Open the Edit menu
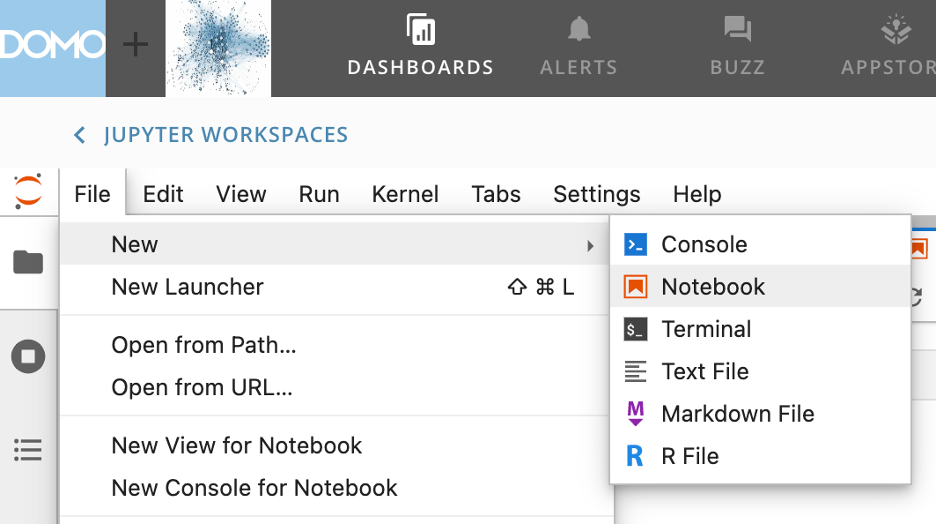936x524 pixels. [163, 194]
